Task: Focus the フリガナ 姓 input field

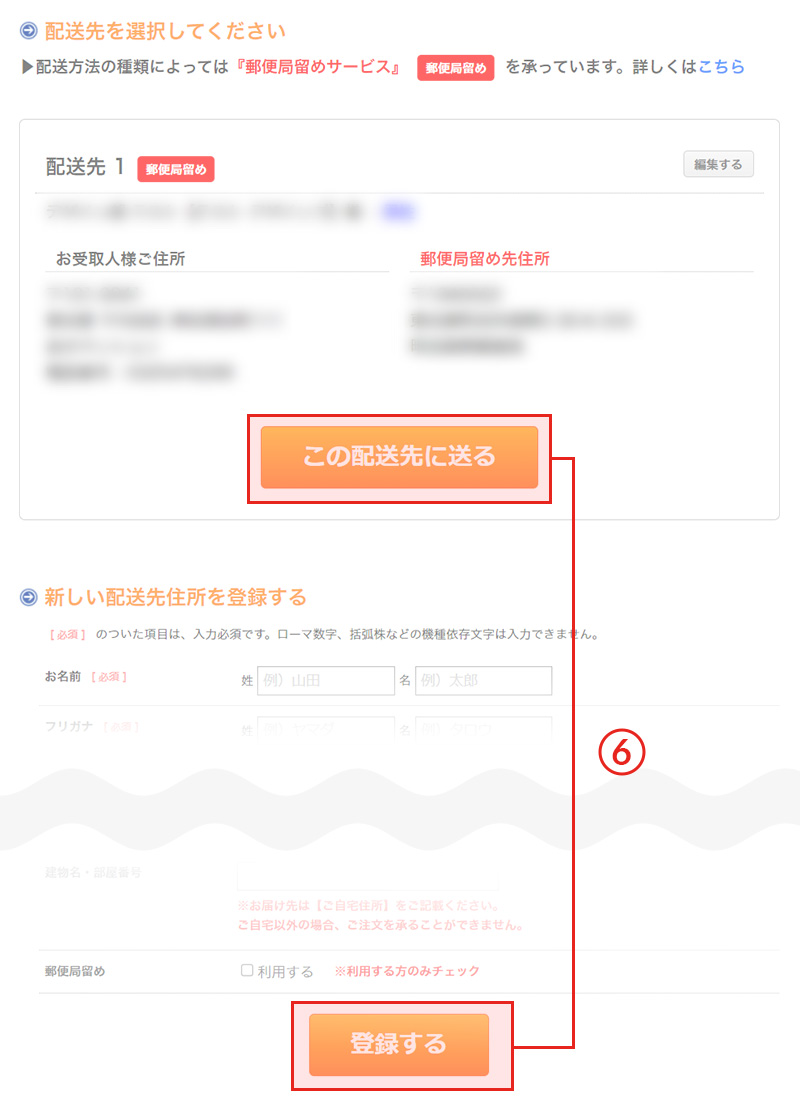Action: coord(326,729)
